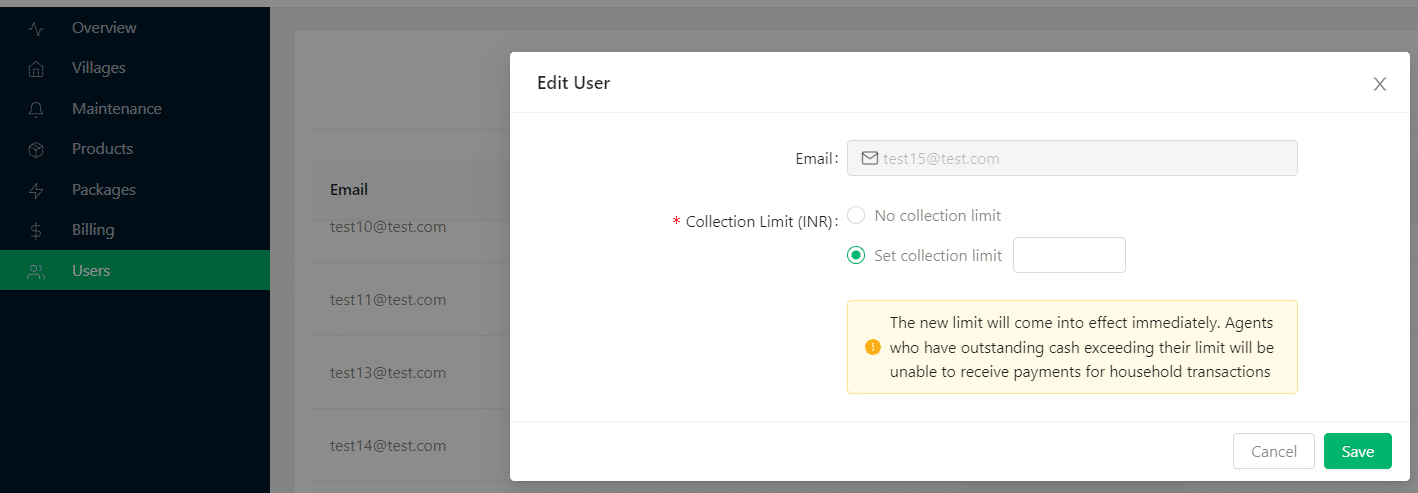Click the Villages home icon
Image resolution: width=1418 pixels, height=493 pixels.
pos(36,69)
